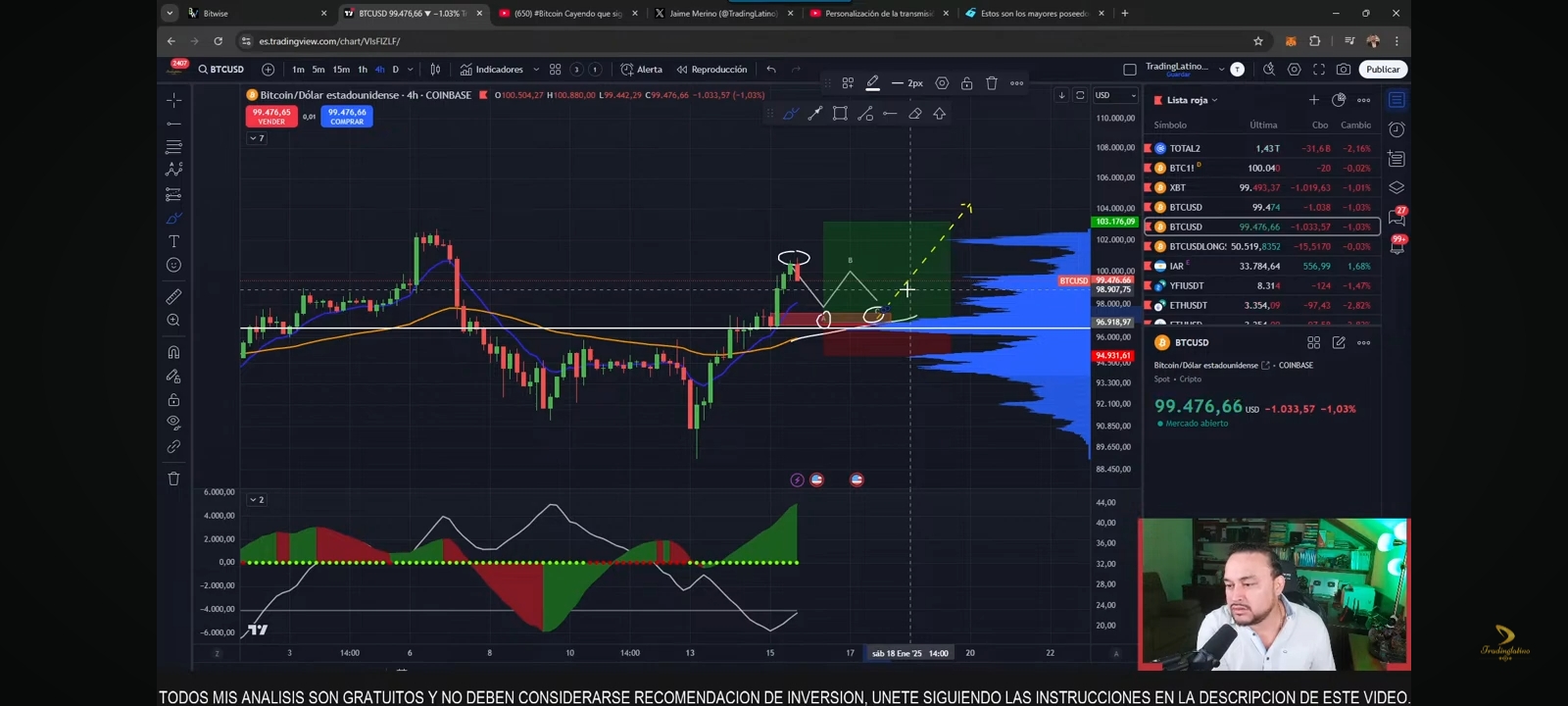Open the emoji icons tool
The width and height of the screenshot is (1568, 706).
click(x=173, y=265)
